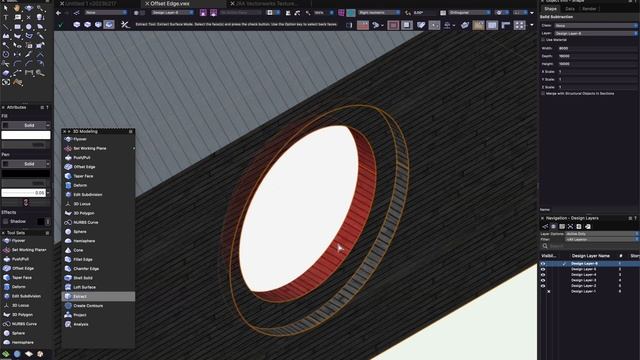Click the Design Layer Name column header
The width and height of the screenshot is (640, 360).
591,256
